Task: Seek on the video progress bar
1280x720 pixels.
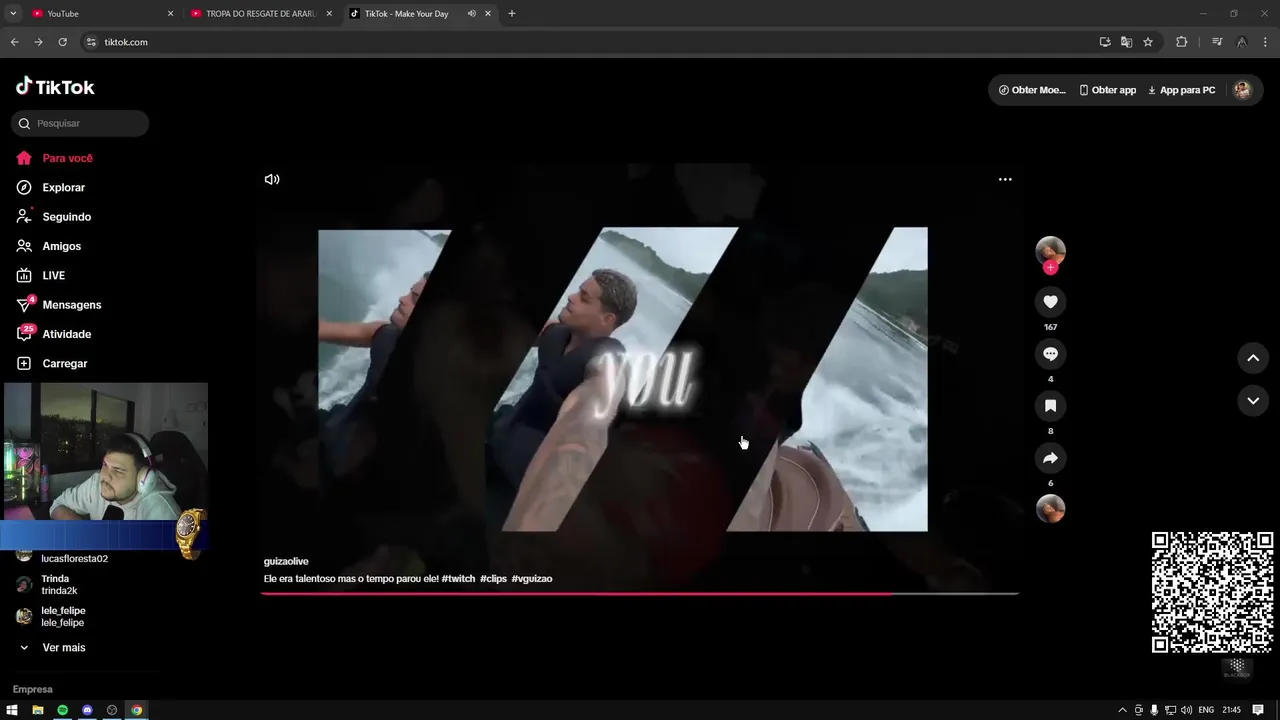Action: click(x=640, y=594)
